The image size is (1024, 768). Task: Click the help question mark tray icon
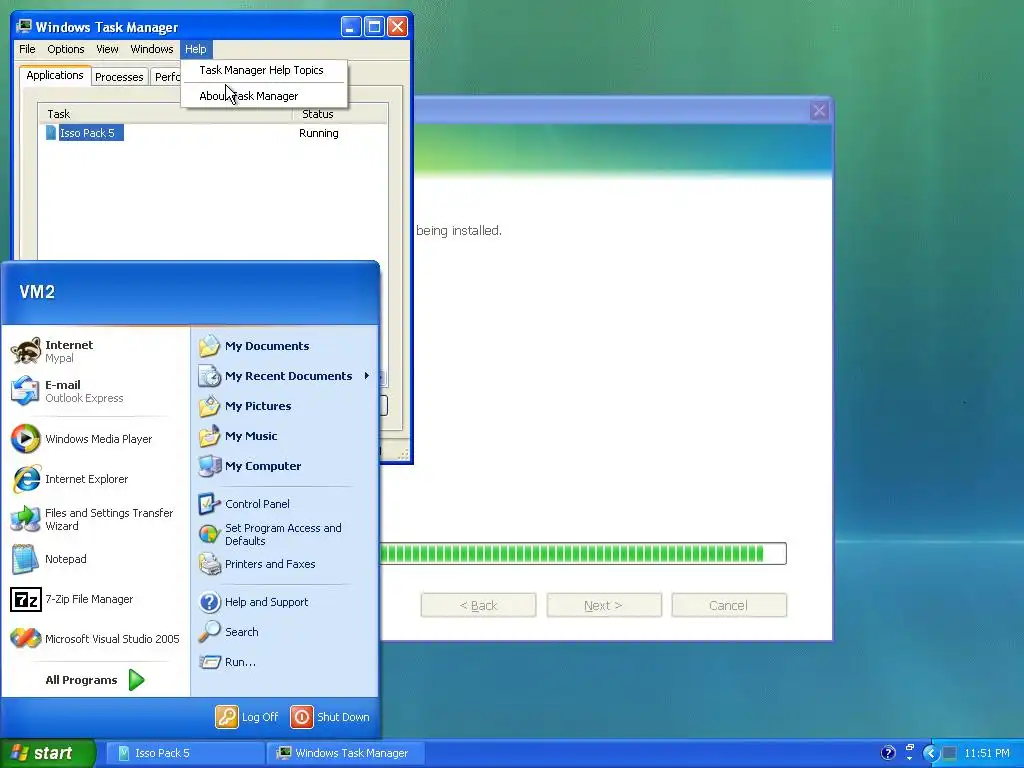click(x=888, y=753)
